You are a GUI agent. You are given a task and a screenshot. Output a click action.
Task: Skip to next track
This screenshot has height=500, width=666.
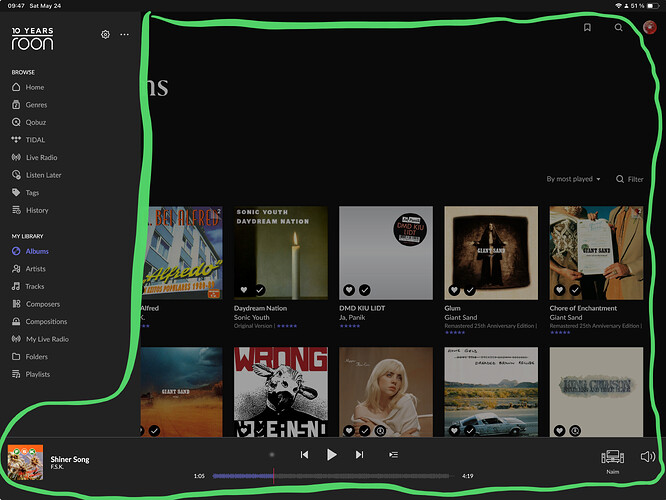[x=359, y=455]
